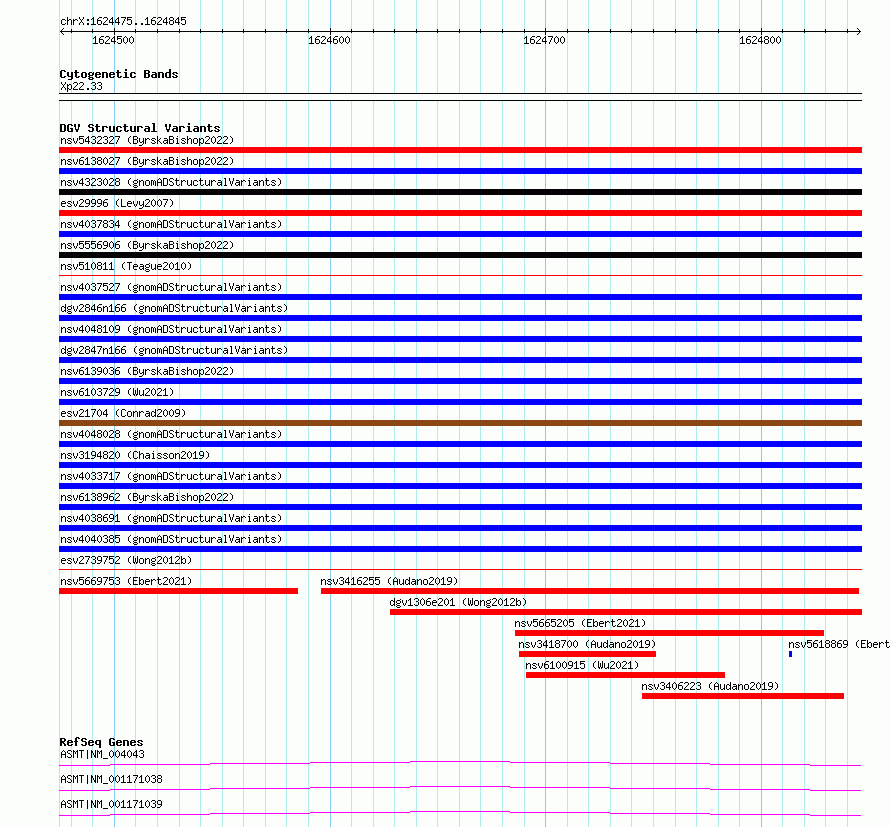Open variant nsv5665205 (Ebert2021)
Viewport: 890px width, 827px height.
point(580,623)
